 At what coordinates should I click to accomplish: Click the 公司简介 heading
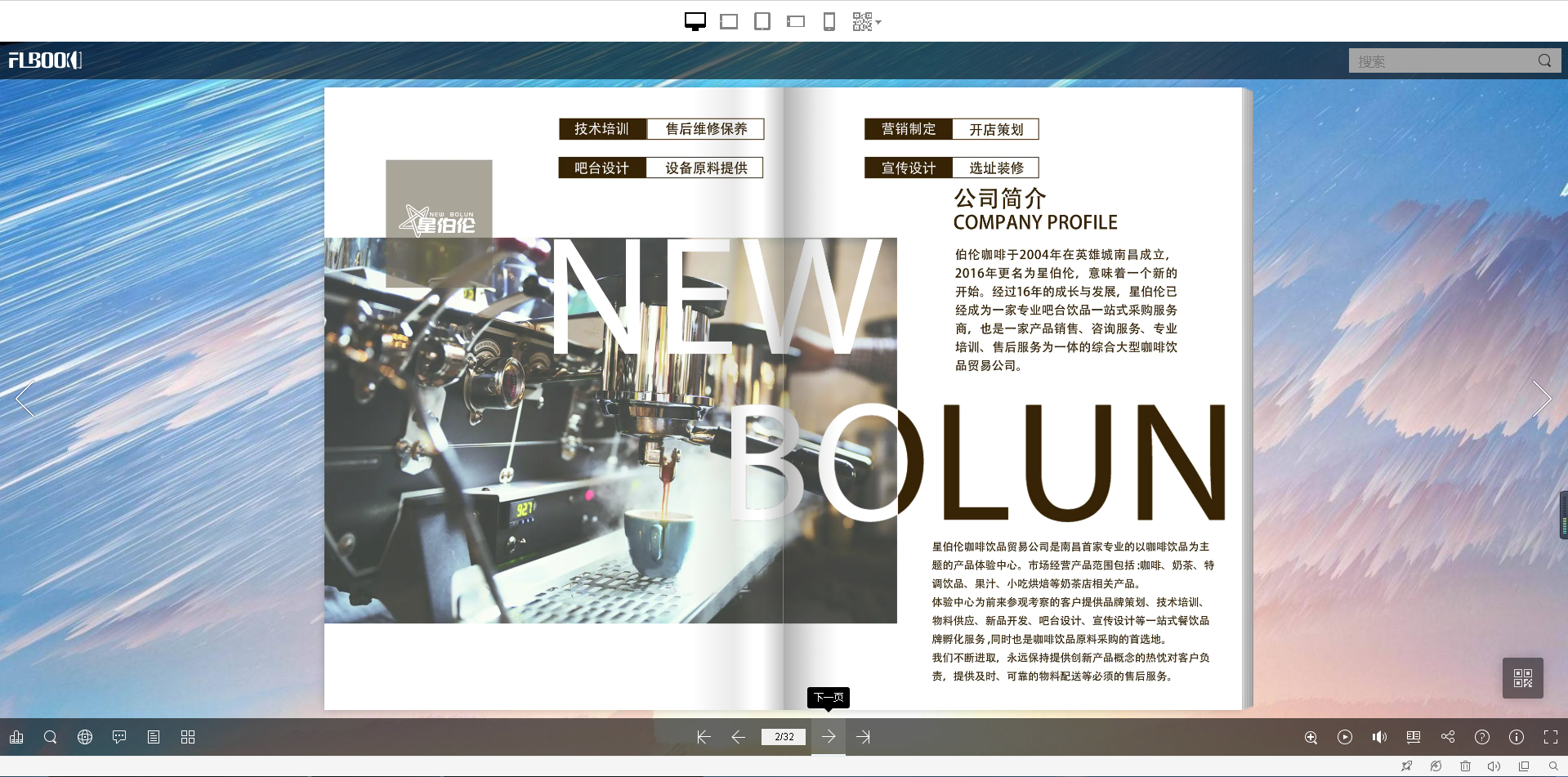tap(1000, 199)
